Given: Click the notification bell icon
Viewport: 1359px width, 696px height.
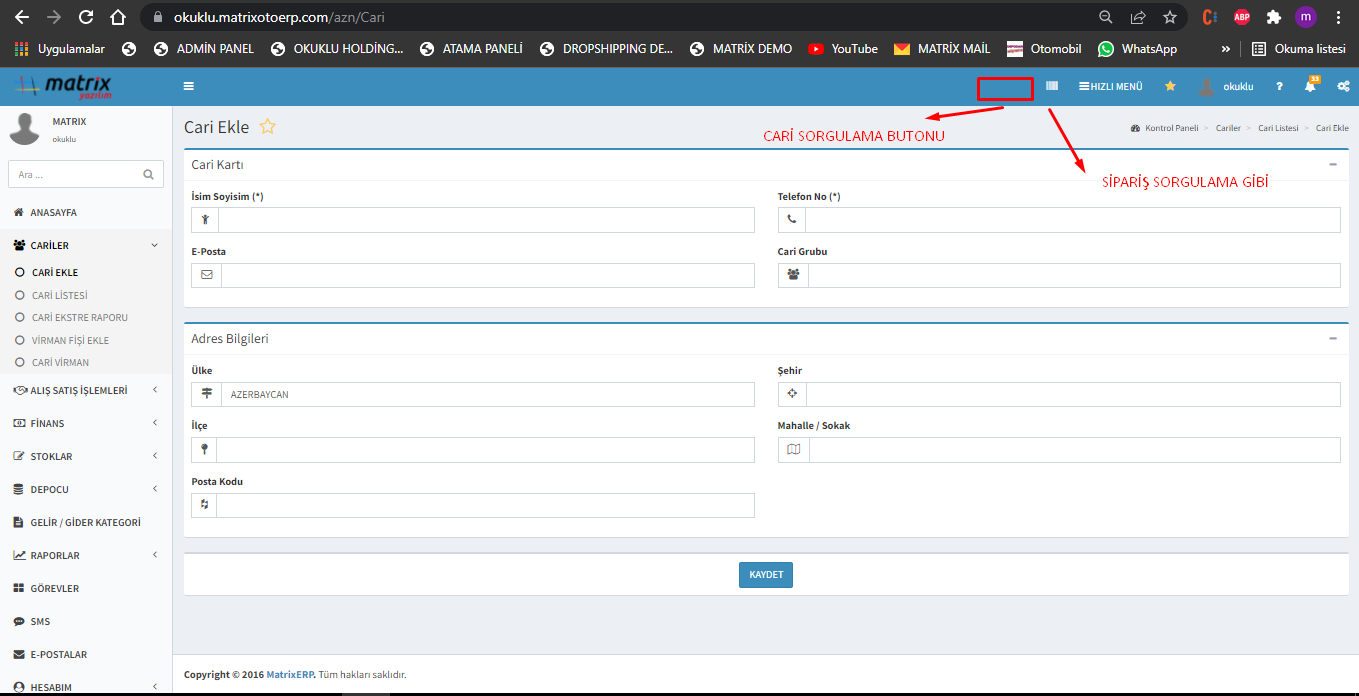Looking at the screenshot, I should tap(1310, 87).
